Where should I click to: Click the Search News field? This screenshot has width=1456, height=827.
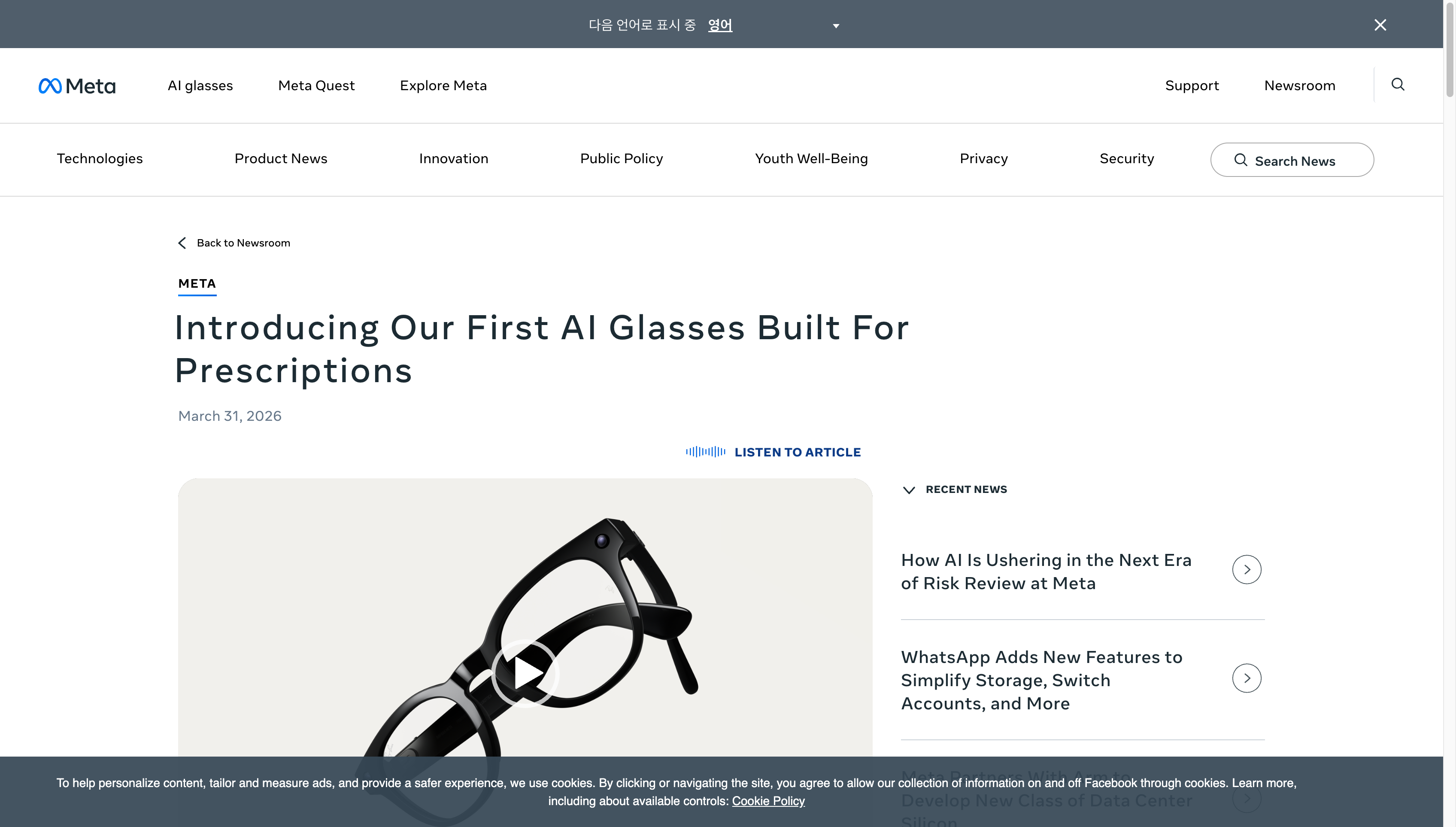coord(1292,160)
